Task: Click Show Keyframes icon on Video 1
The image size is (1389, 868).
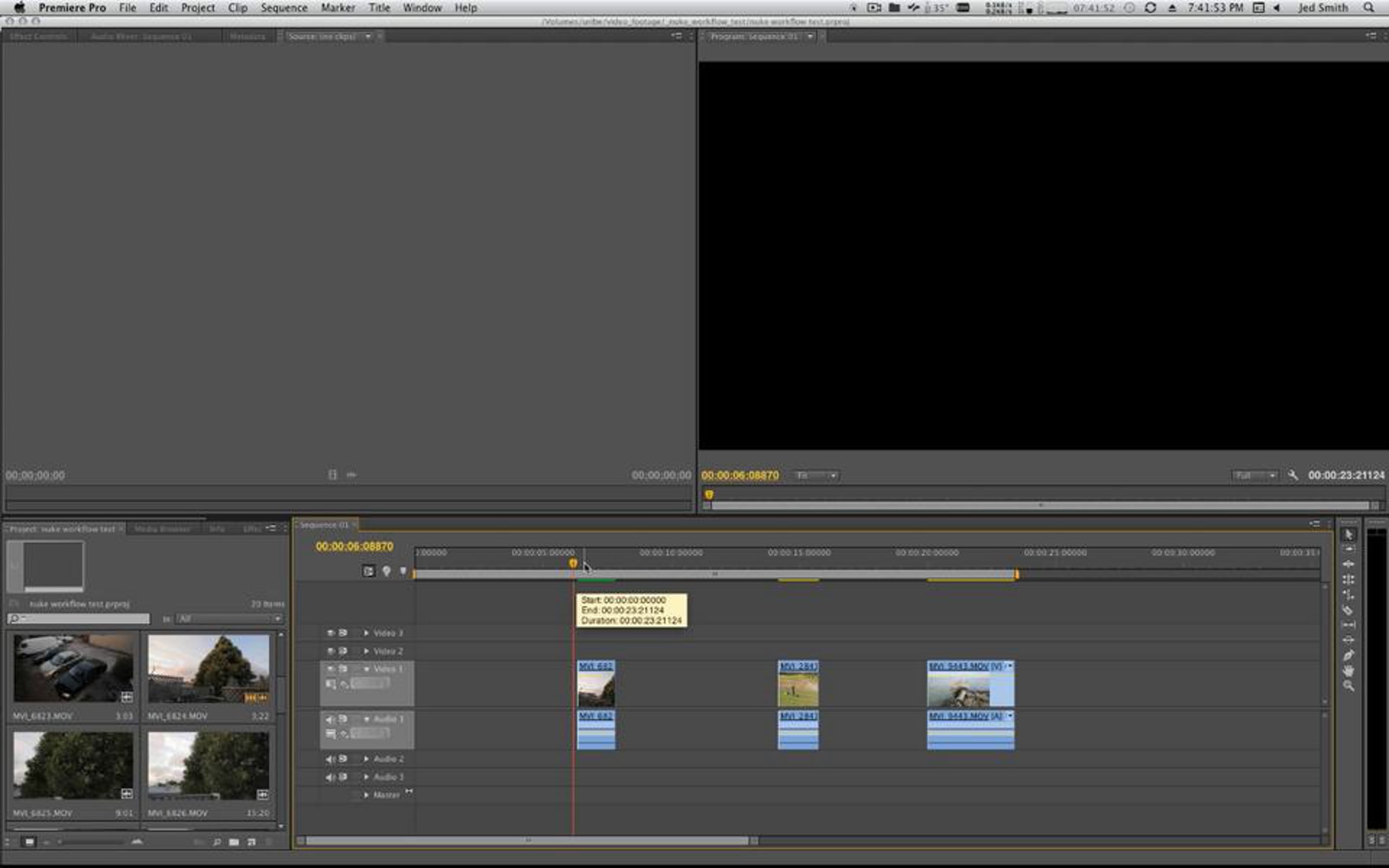Action: tap(344, 684)
